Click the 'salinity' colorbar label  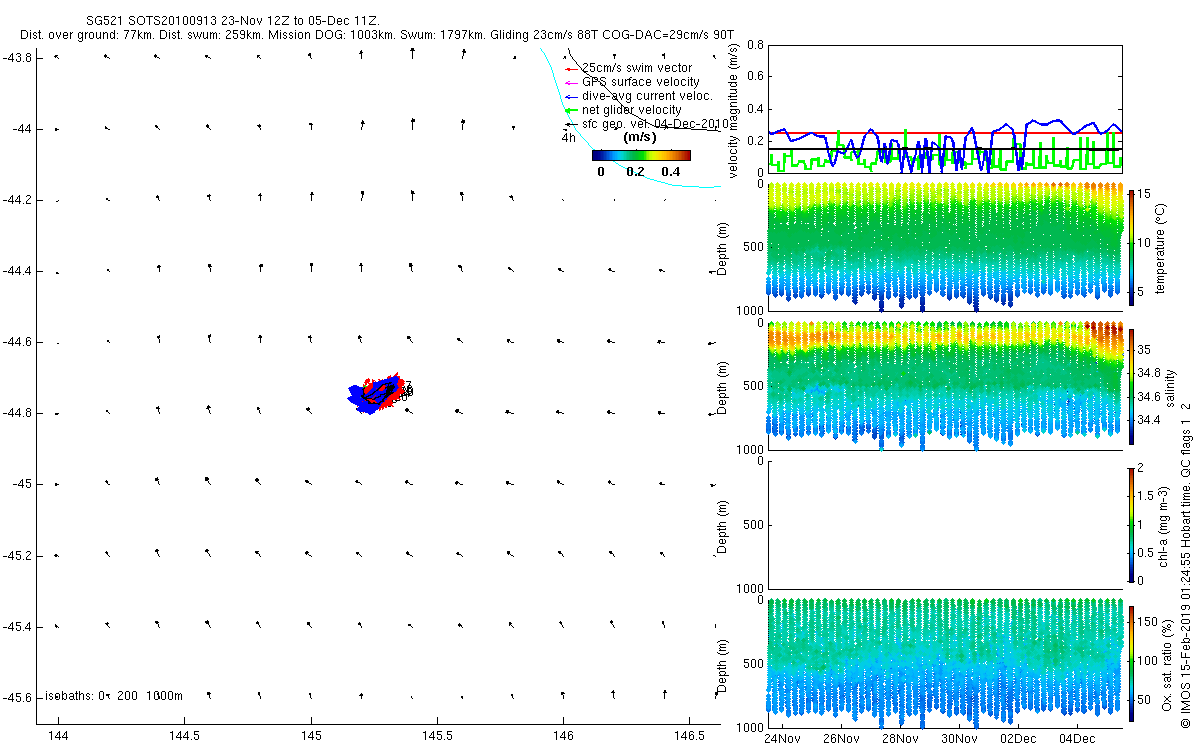(x=1171, y=387)
